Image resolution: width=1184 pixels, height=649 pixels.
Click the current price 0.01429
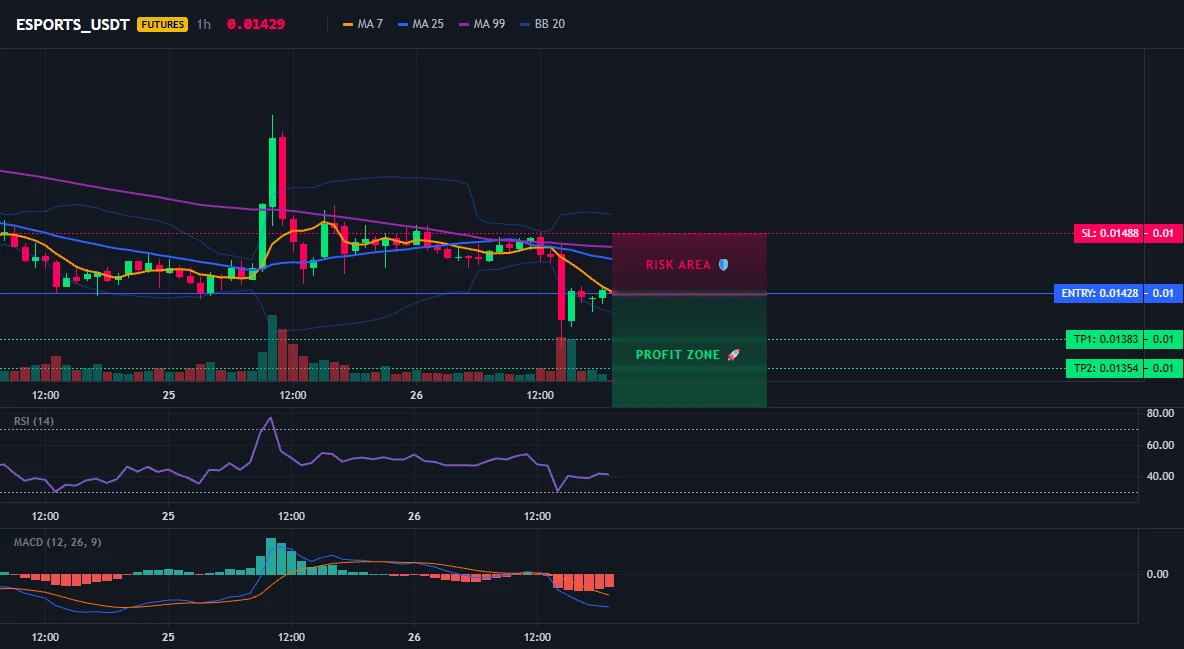coord(256,24)
